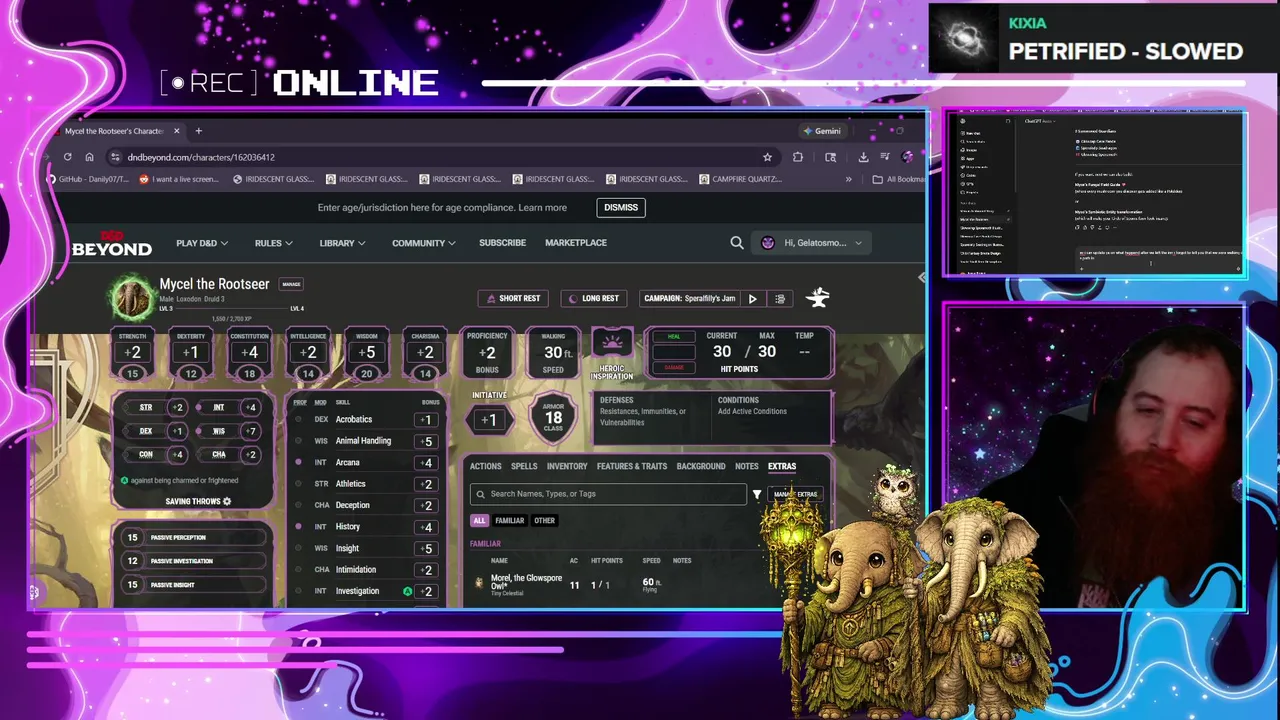The image size is (1280, 720).
Task: Roll the Strength +2 modifier
Action: click(132, 352)
